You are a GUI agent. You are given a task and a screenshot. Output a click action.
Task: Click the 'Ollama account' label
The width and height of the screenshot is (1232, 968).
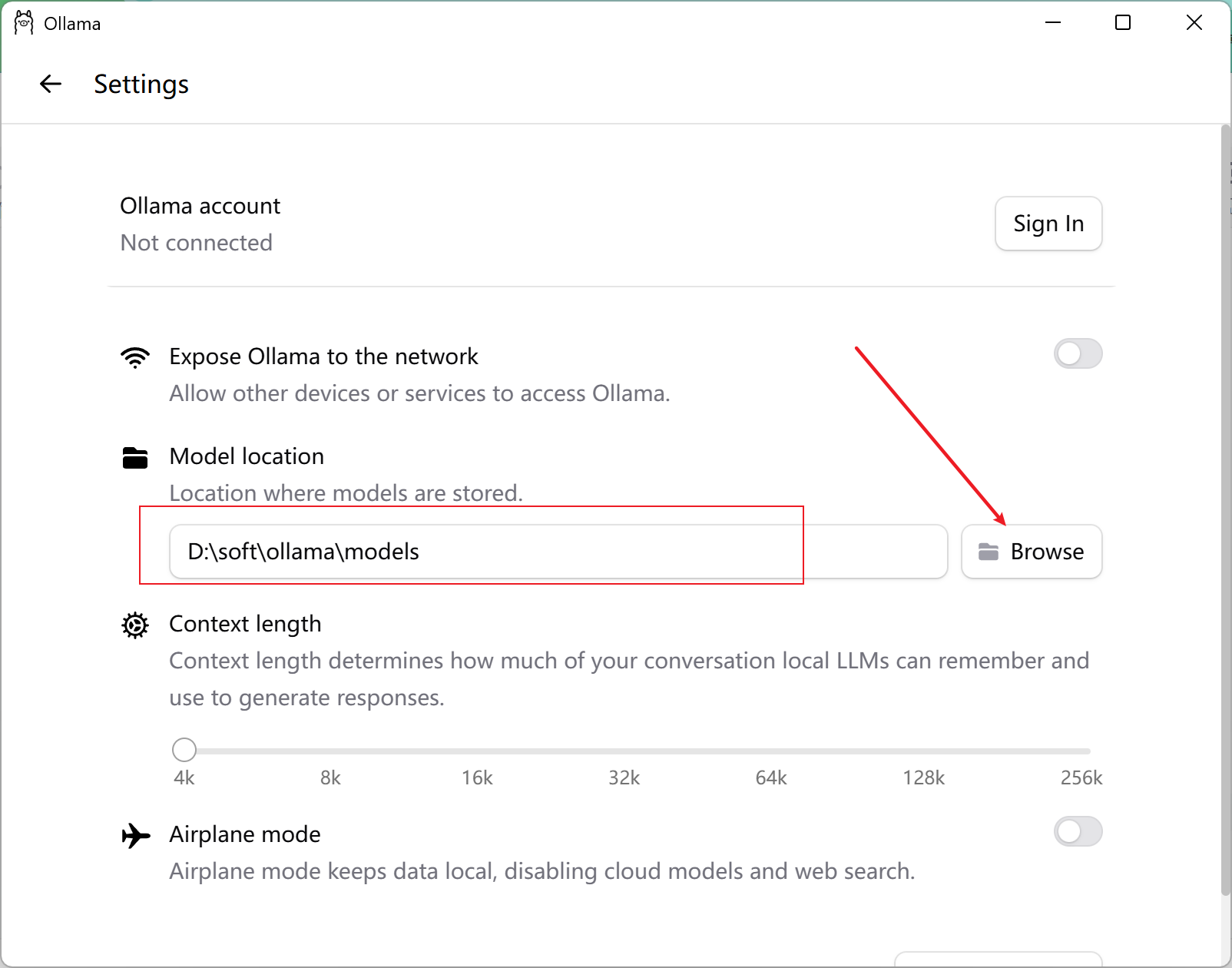(x=200, y=206)
